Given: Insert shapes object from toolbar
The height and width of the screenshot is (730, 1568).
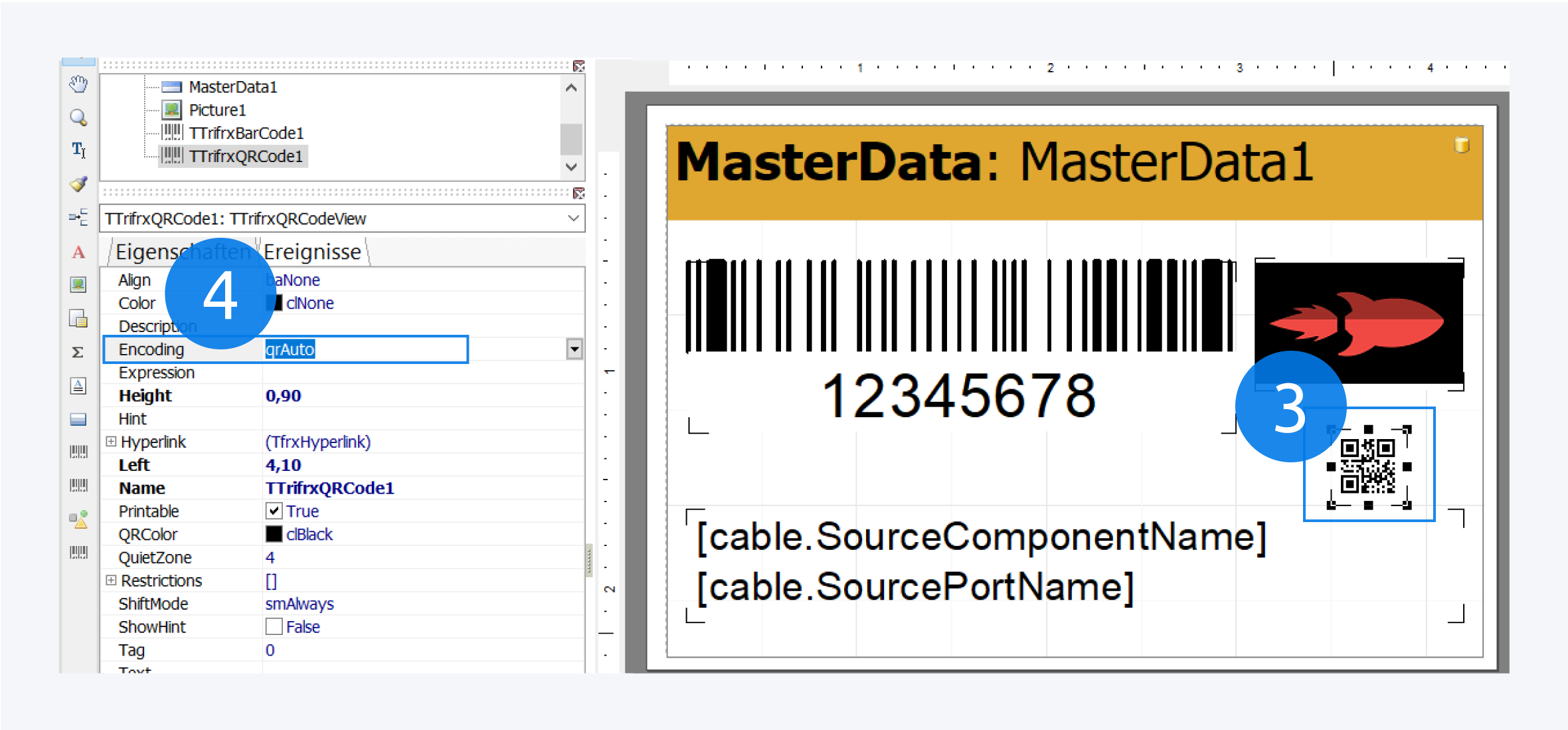Looking at the screenshot, I should [78, 519].
